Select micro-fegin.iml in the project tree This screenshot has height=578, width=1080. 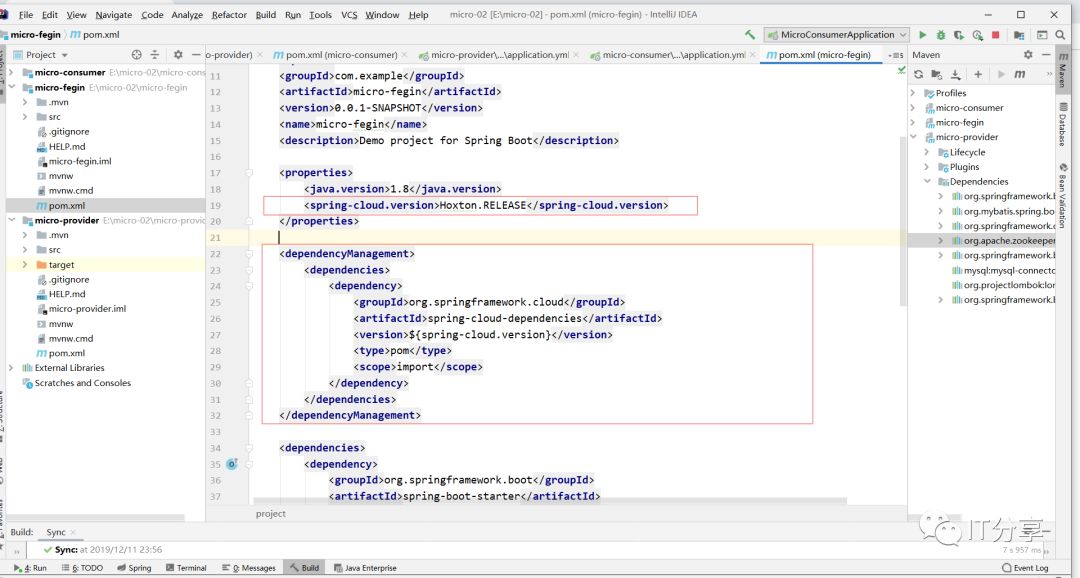click(80, 161)
